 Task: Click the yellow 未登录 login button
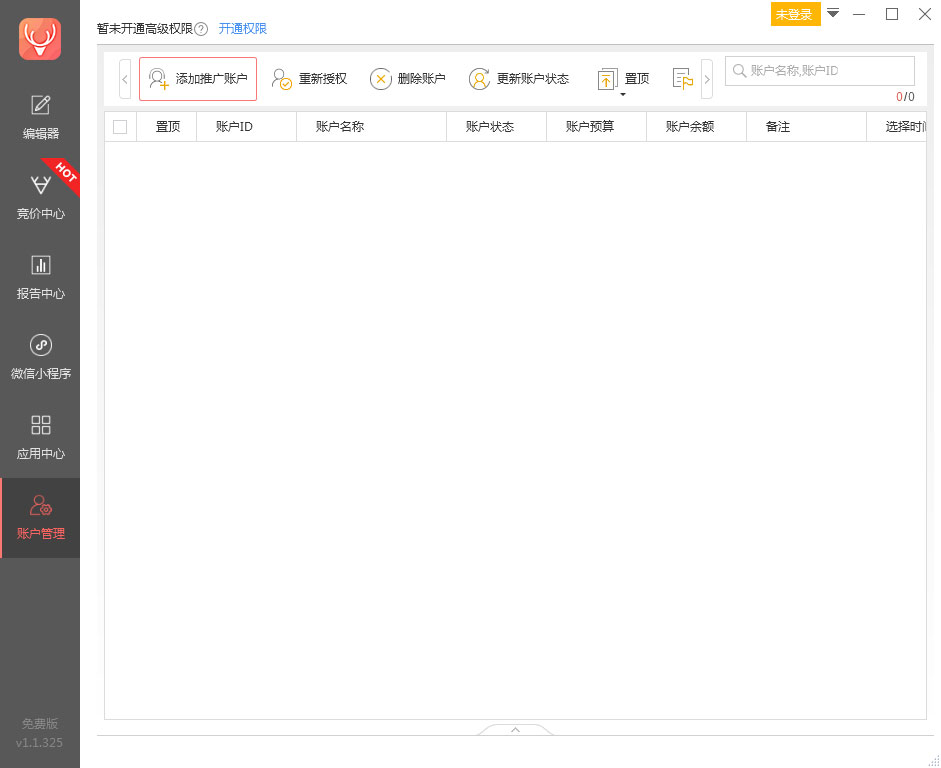(x=795, y=15)
